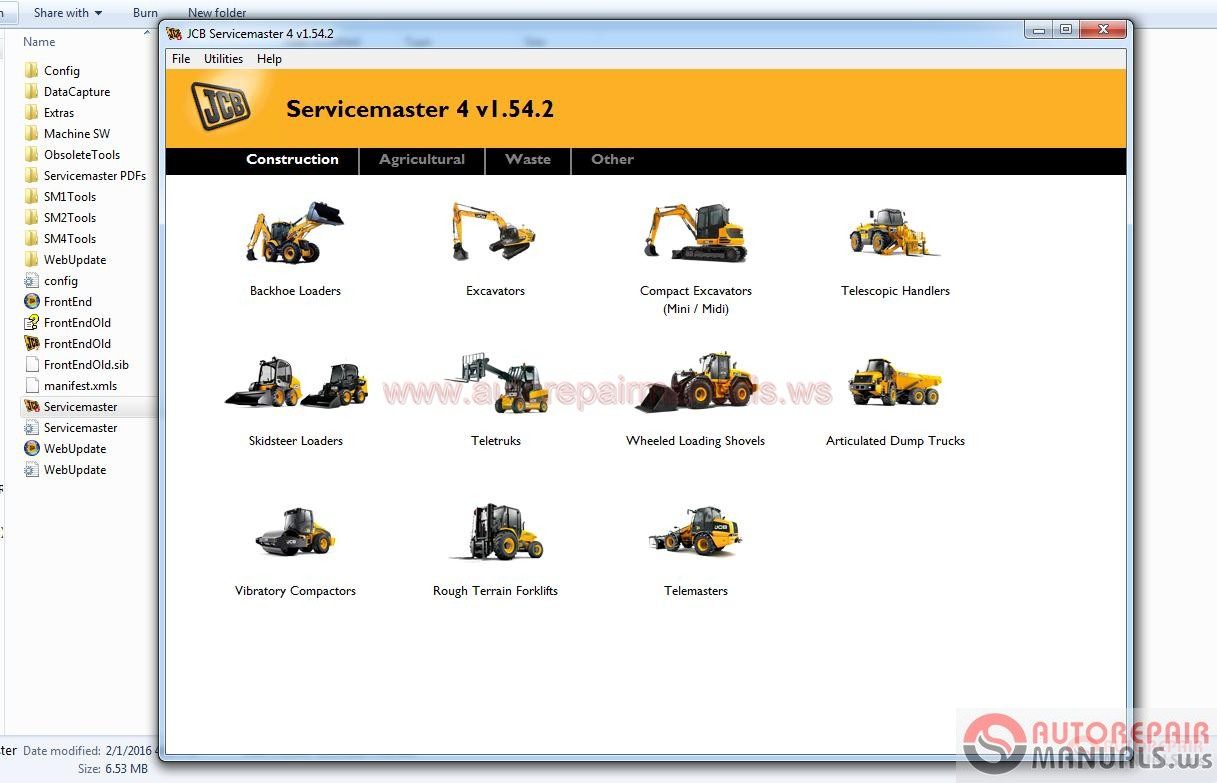
Task: Select the DataCapture folder icon in Explorer
Action: (x=32, y=91)
